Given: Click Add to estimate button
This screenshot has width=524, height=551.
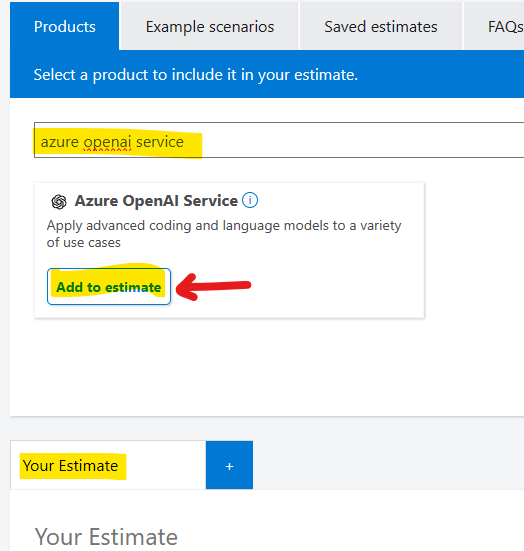Looking at the screenshot, I should pyautogui.click(x=109, y=286).
